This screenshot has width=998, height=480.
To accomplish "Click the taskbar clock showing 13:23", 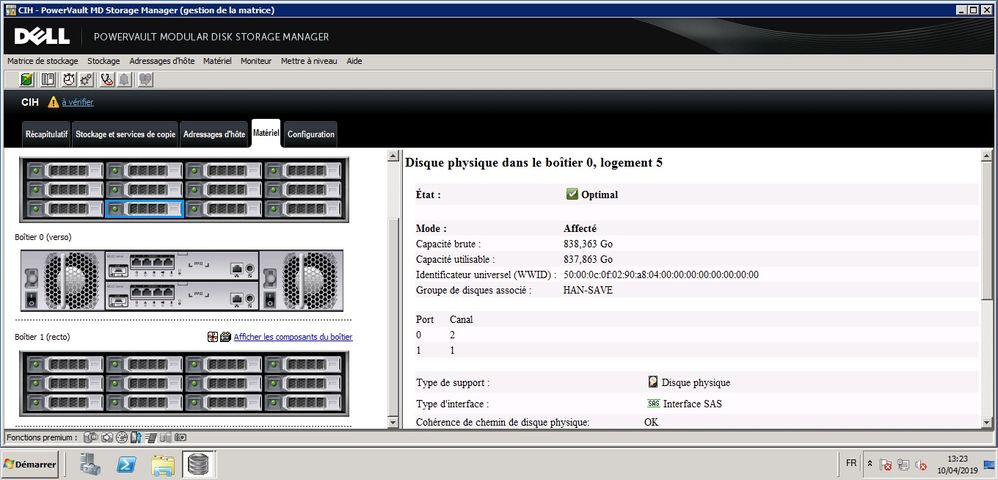I will pos(957,464).
